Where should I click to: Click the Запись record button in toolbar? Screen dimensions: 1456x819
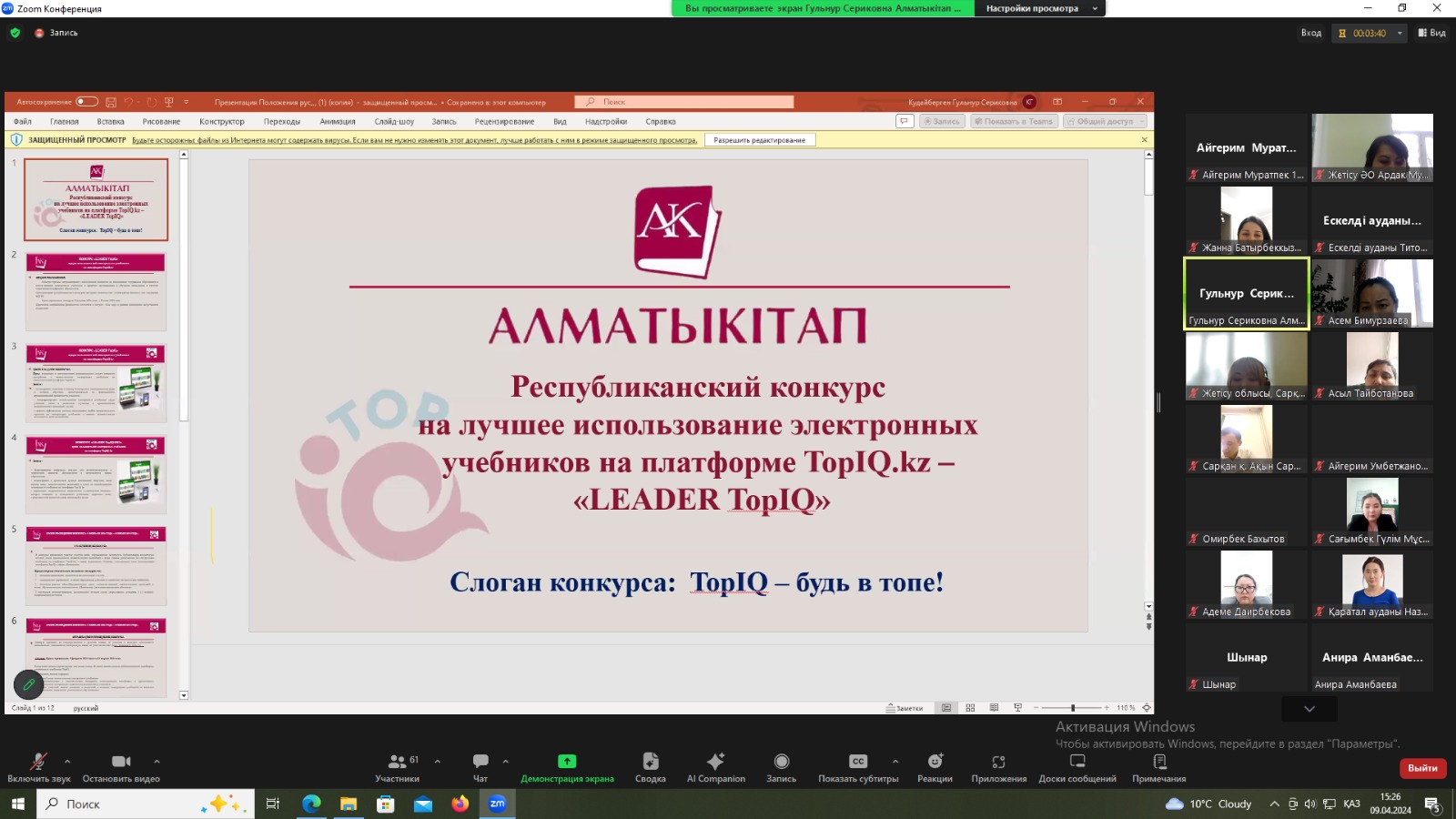pyautogui.click(x=782, y=767)
